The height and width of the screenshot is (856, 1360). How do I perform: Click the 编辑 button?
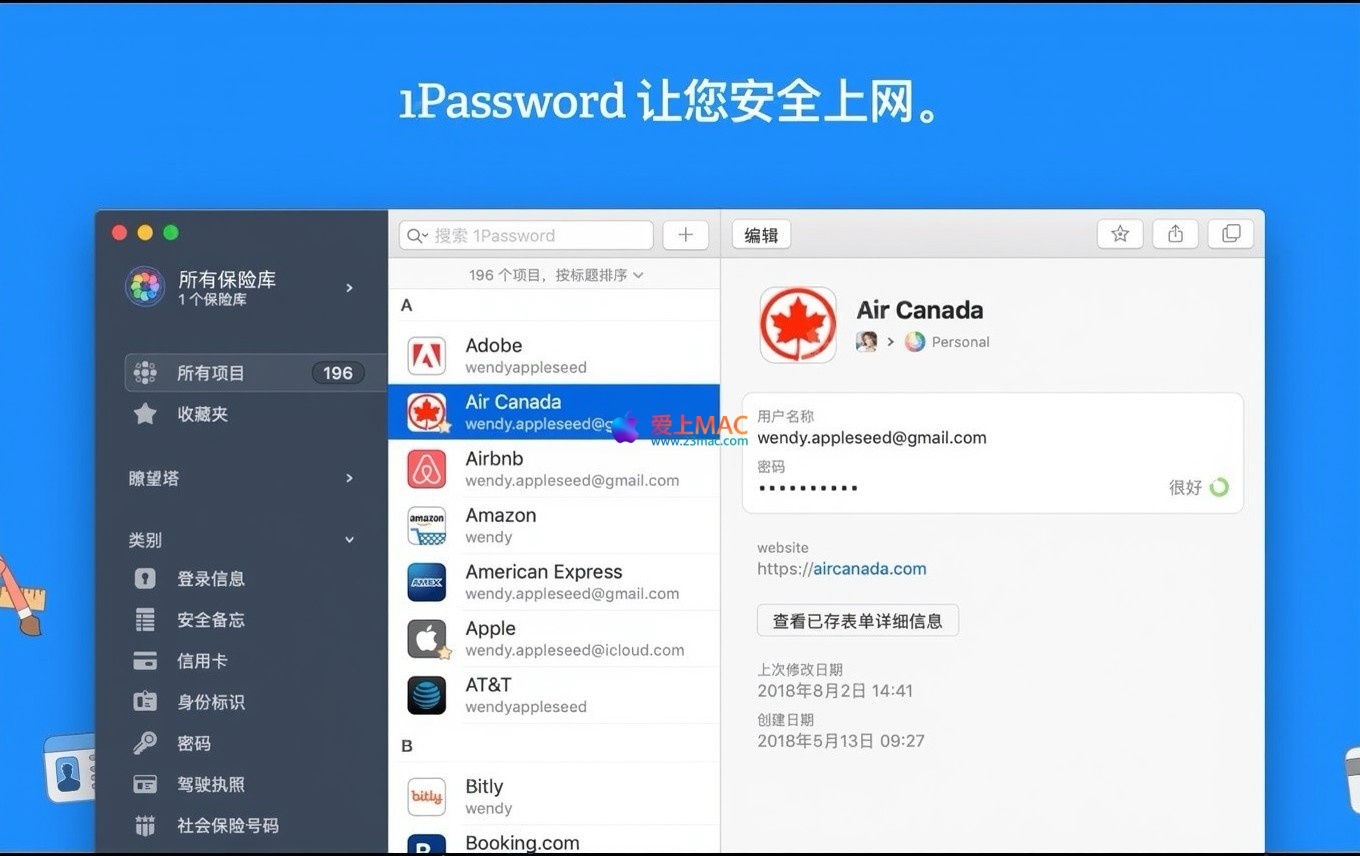(761, 235)
